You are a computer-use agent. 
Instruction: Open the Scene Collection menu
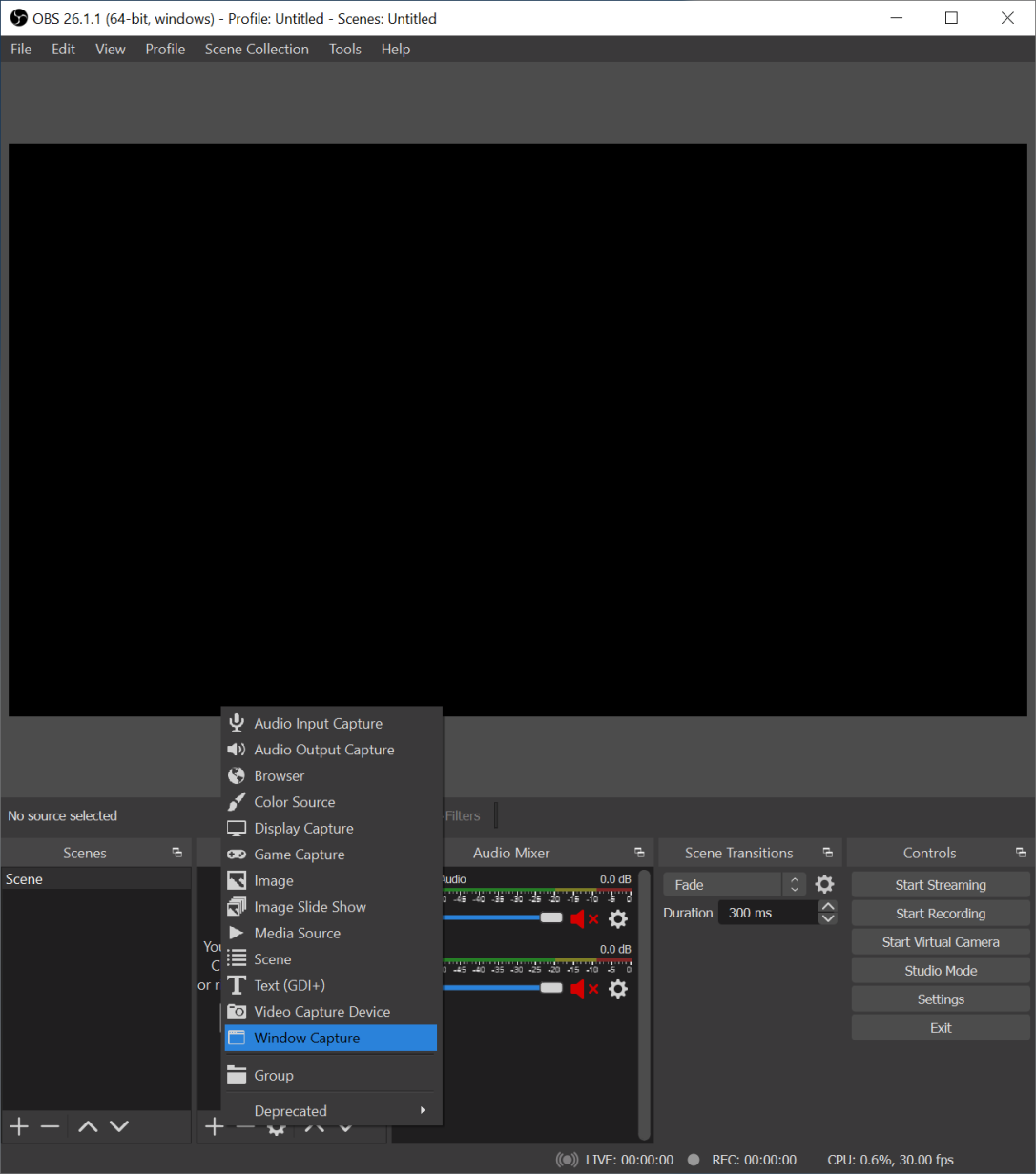[x=257, y=50]
